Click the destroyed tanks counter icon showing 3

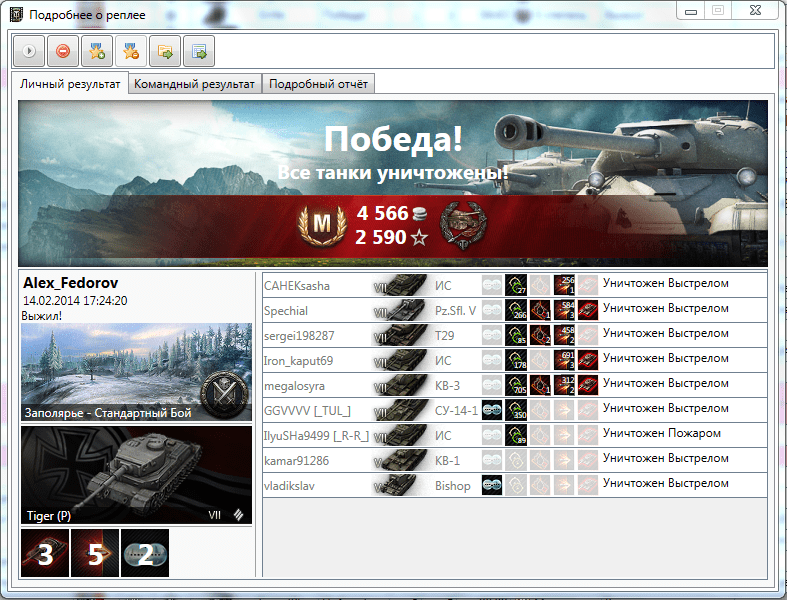coord(45,553)
